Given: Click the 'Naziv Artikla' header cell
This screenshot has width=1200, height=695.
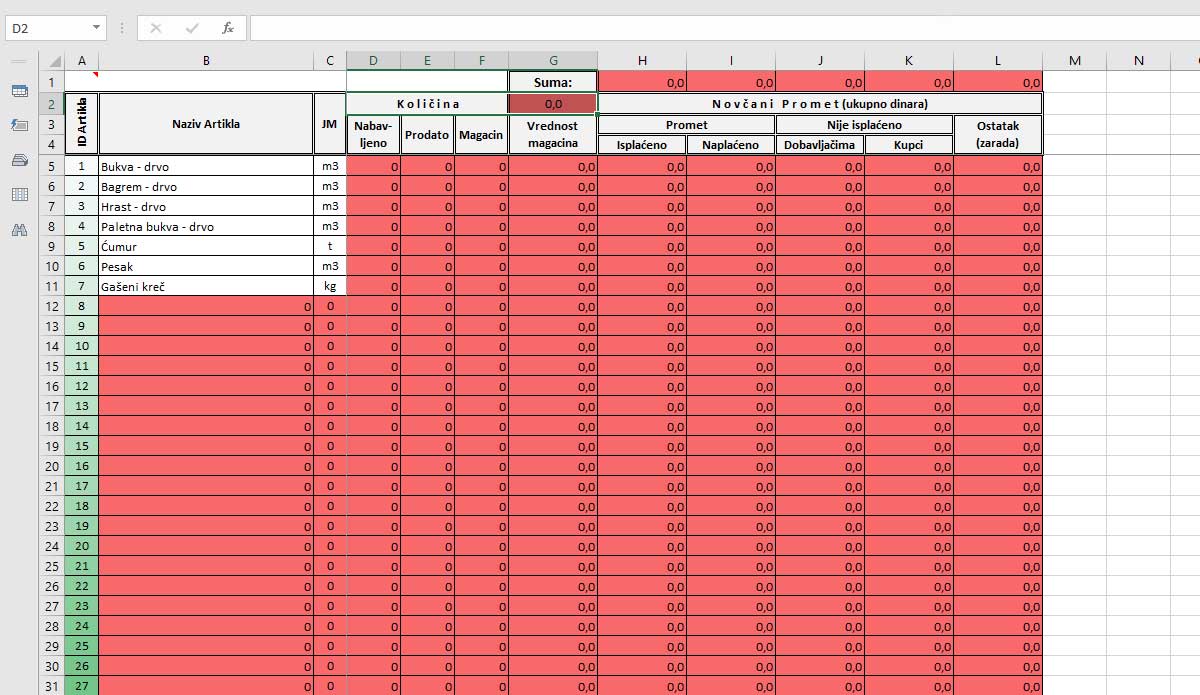Looking at the screenshot, I should tap(205, 124).
